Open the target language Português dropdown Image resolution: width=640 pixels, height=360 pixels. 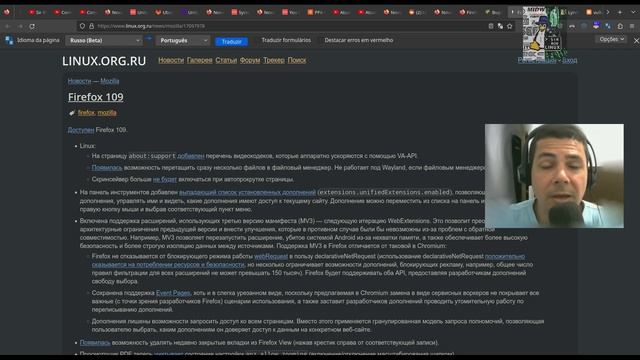click(x=183, y=40)
